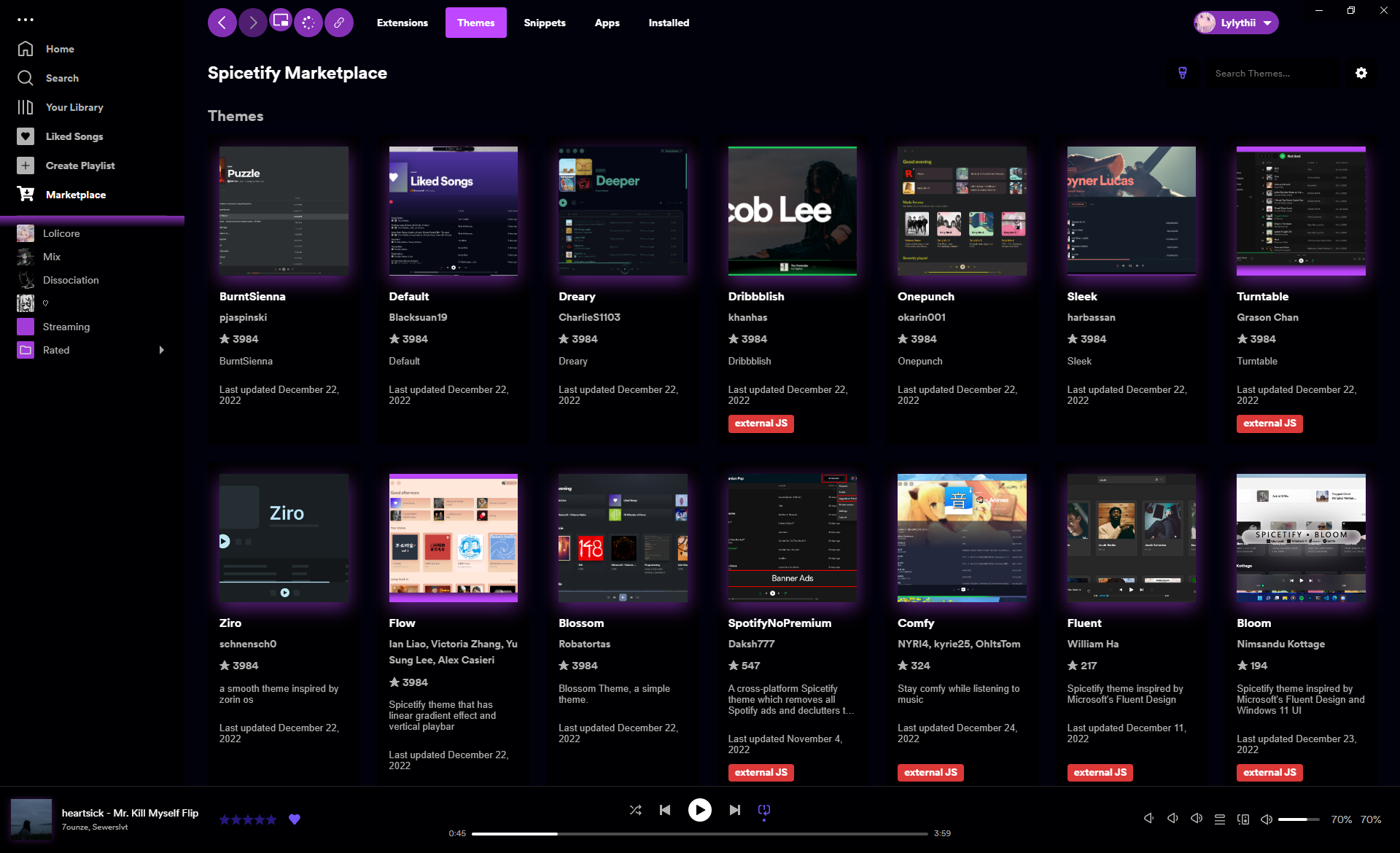
Task: Skip to the previous track
Action: (665, 810)
